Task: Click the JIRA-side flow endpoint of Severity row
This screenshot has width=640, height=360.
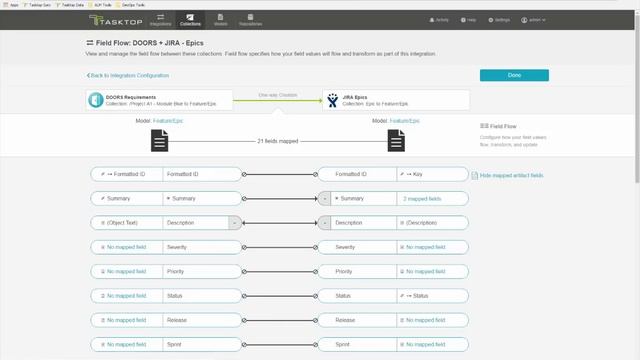Action: pyautogui.click(x=315, y=247)
